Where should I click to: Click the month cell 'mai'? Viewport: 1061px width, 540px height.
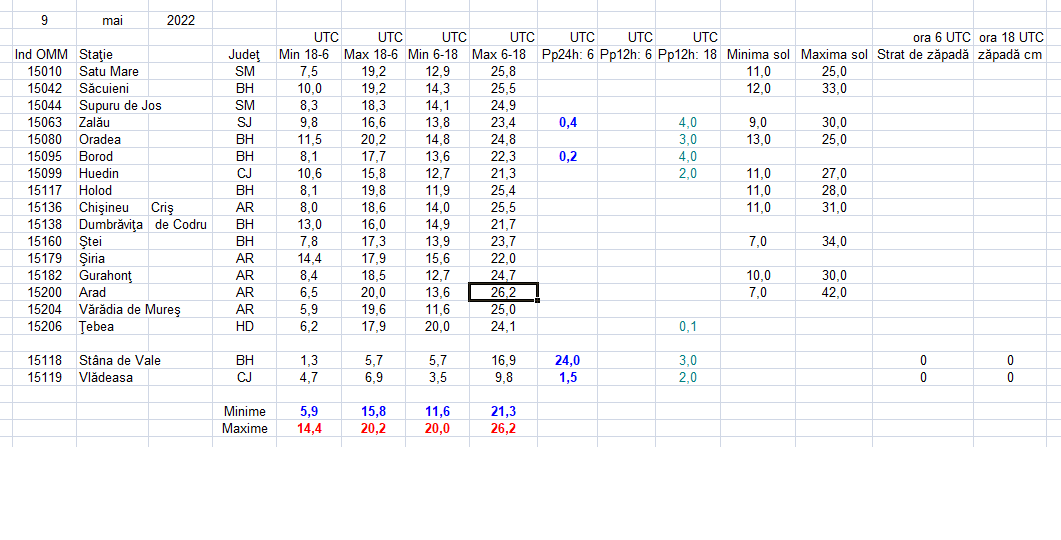(x=112, y=20)
